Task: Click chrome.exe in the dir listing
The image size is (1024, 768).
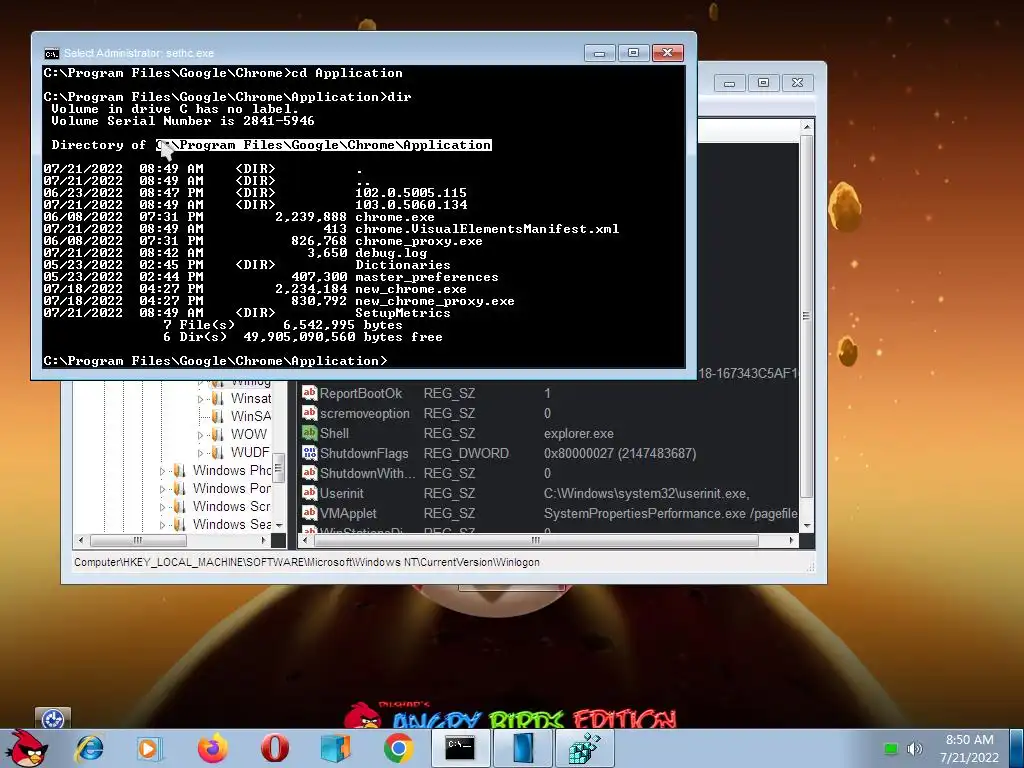Action: pyautogui.click(x=394, y=217)
